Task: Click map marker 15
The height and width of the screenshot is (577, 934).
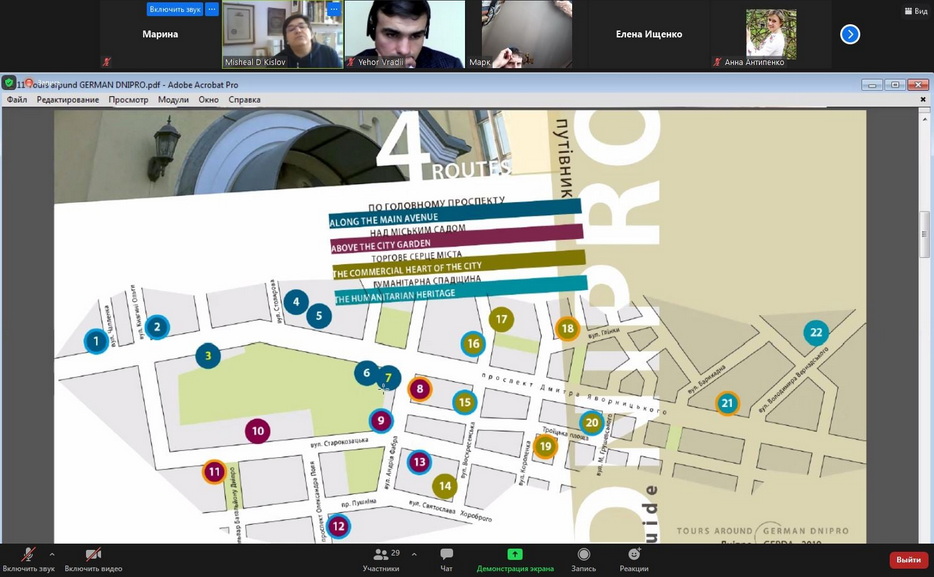Action: (465, 403)
